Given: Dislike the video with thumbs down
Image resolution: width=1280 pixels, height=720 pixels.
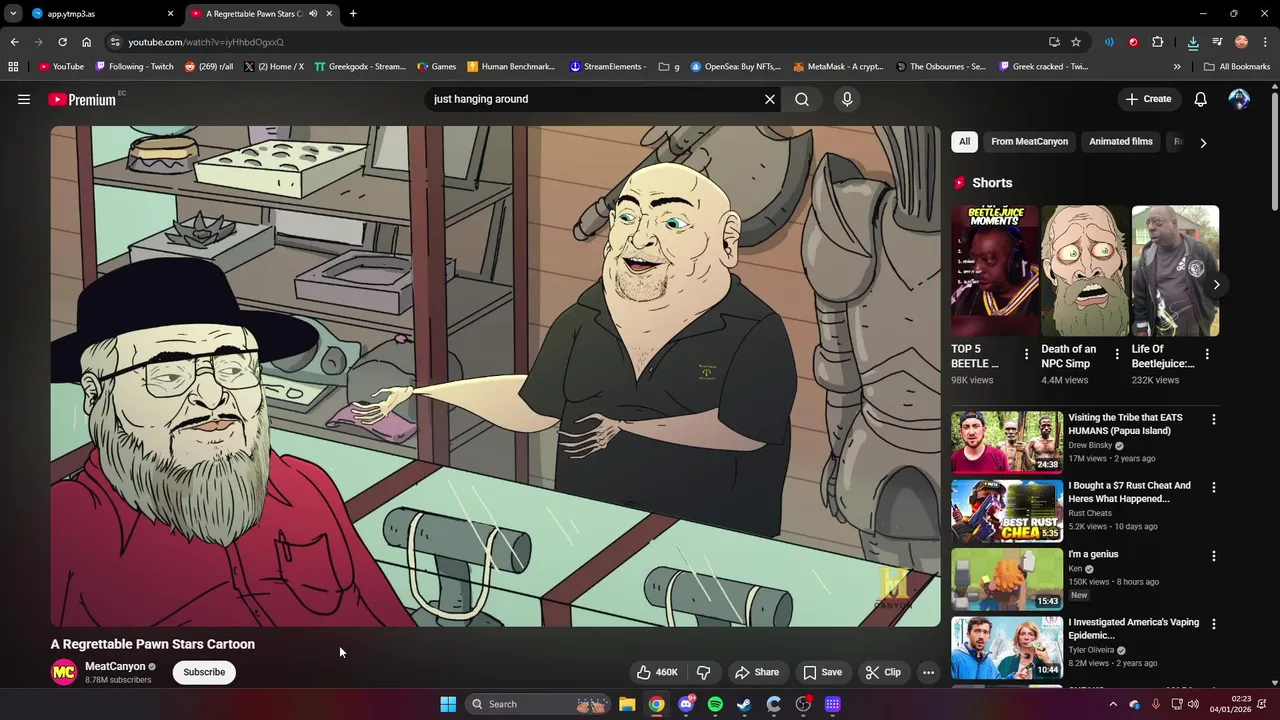Looking at the screenshot, I should pos(703,672).
